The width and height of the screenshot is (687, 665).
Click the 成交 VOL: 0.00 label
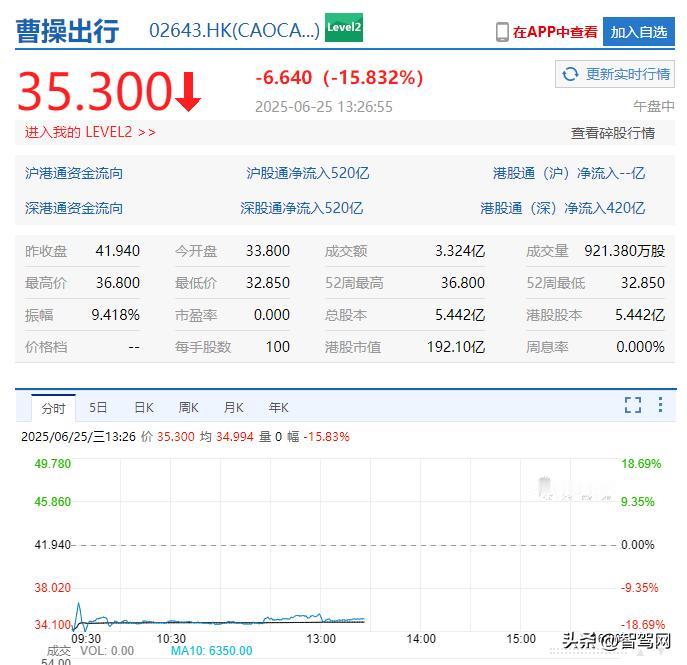(90, 651)
